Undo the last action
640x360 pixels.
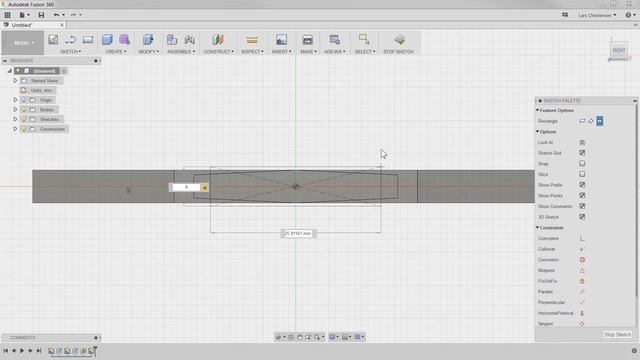56,15
